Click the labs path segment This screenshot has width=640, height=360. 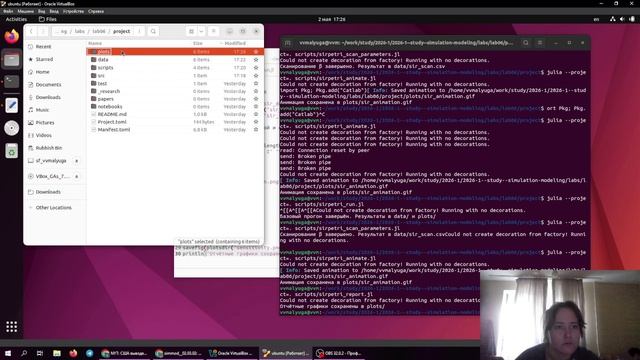click(80, 31)
